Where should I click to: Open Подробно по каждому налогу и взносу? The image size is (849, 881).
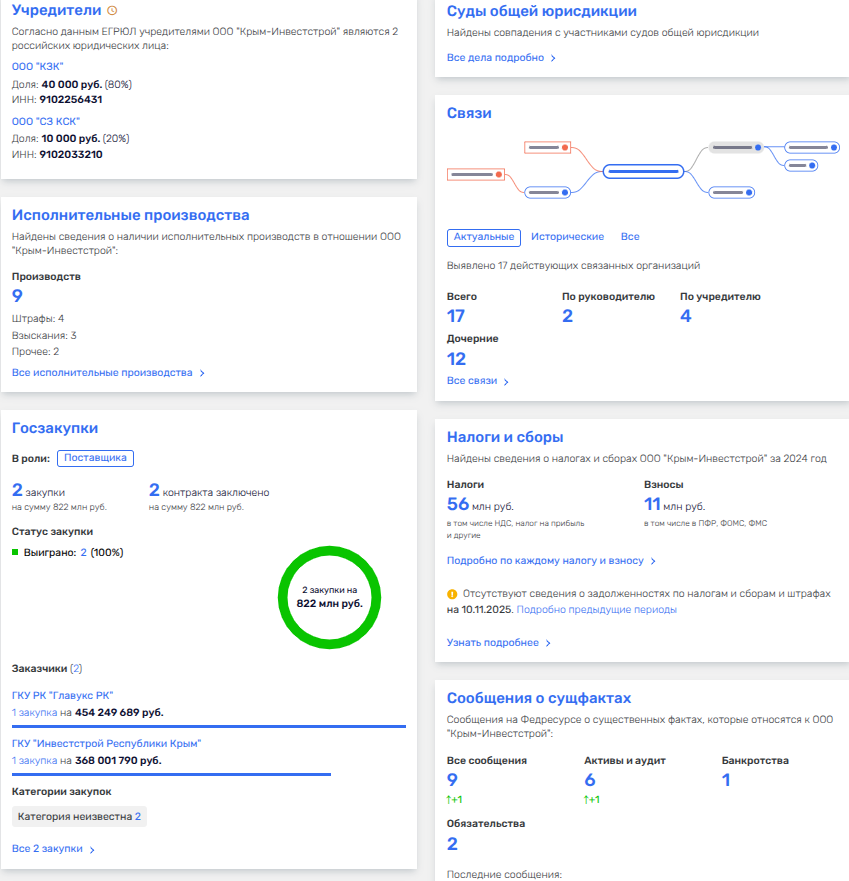[x=551, y=561]
